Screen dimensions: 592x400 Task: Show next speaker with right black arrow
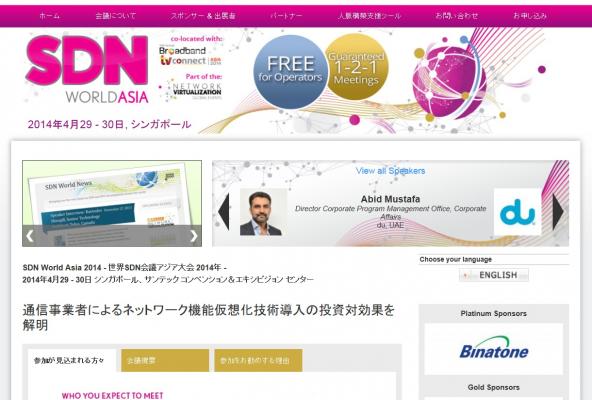coord(558,212)
